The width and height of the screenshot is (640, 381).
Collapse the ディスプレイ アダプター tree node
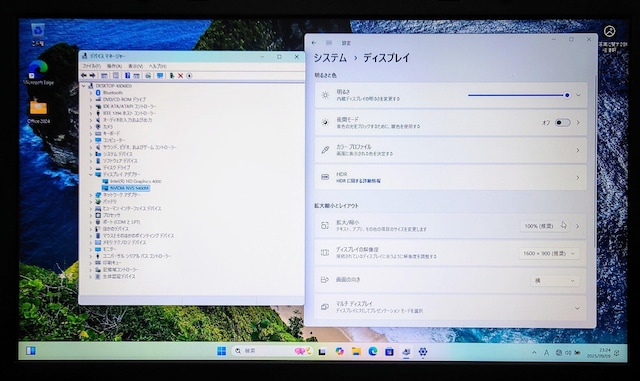(91, 174)
